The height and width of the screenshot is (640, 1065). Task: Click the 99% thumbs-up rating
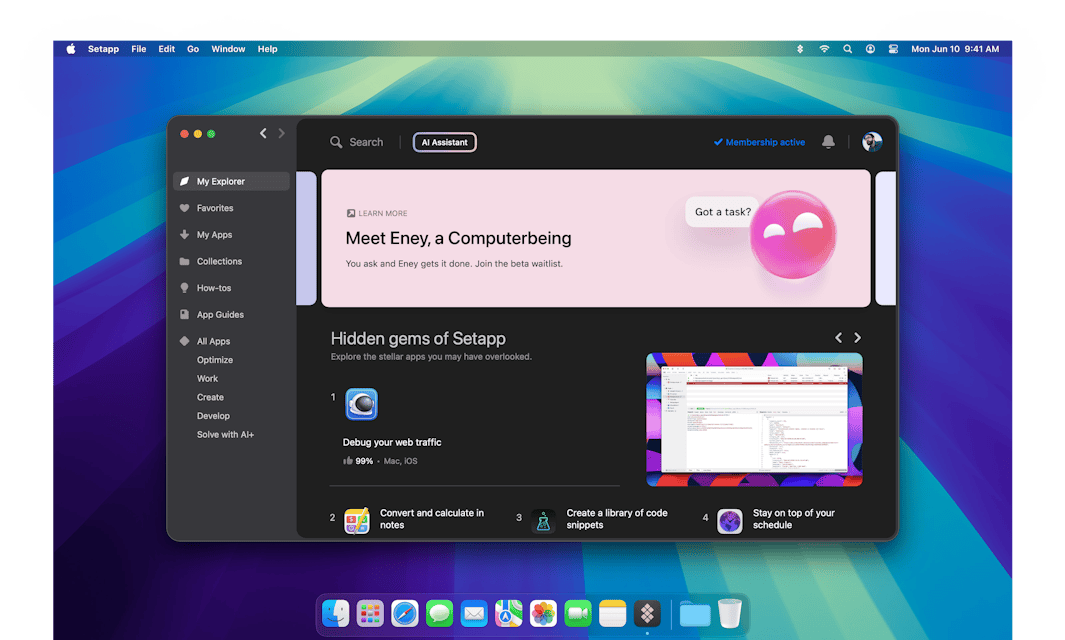[x=358, y=461]
